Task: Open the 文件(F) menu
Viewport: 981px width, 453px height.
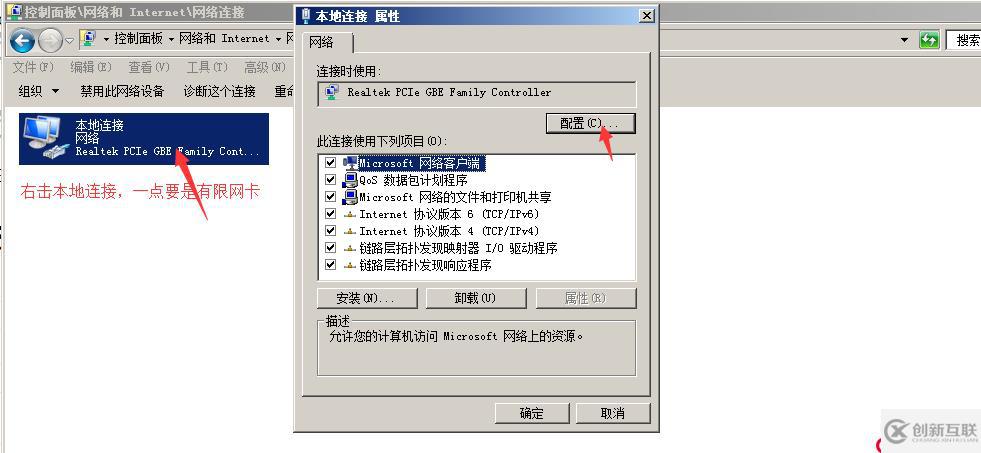Action: click(33, 67)
